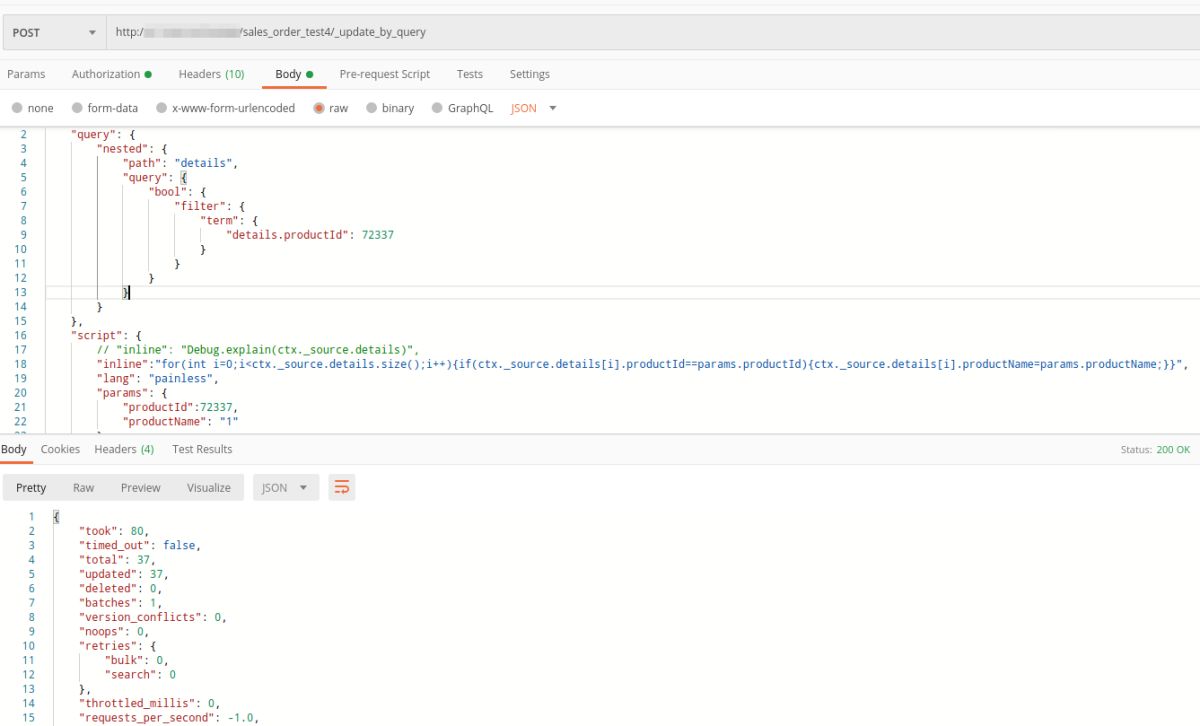The image size is (1200, 726).
Task: Click the "total": 37 response line
Action: (118, 560)
